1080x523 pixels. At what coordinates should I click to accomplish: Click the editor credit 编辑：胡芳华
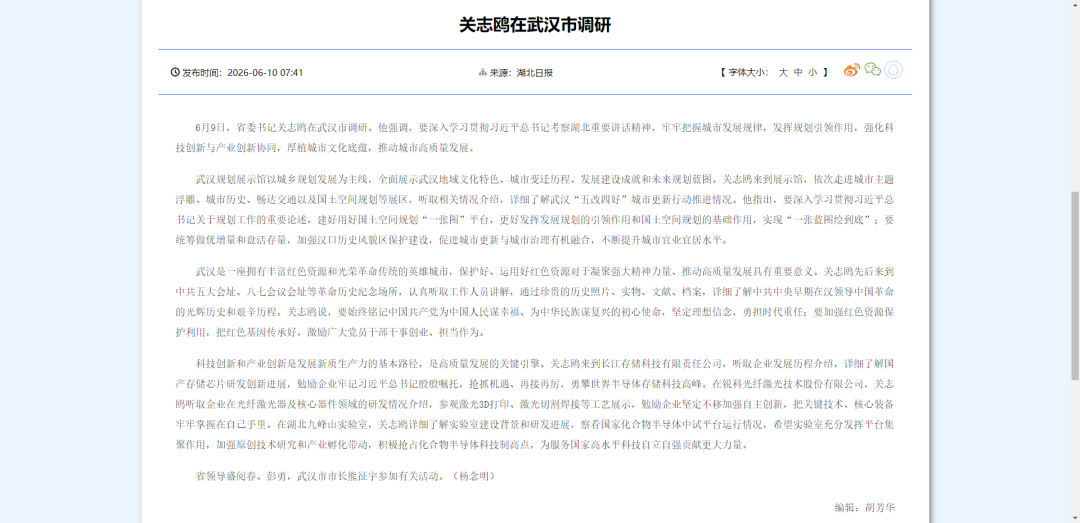(x=864, y=508)
